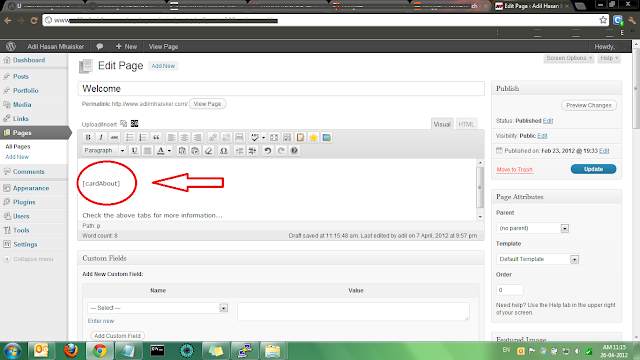Align text right

pyautogui.click(x=198, y=138)
